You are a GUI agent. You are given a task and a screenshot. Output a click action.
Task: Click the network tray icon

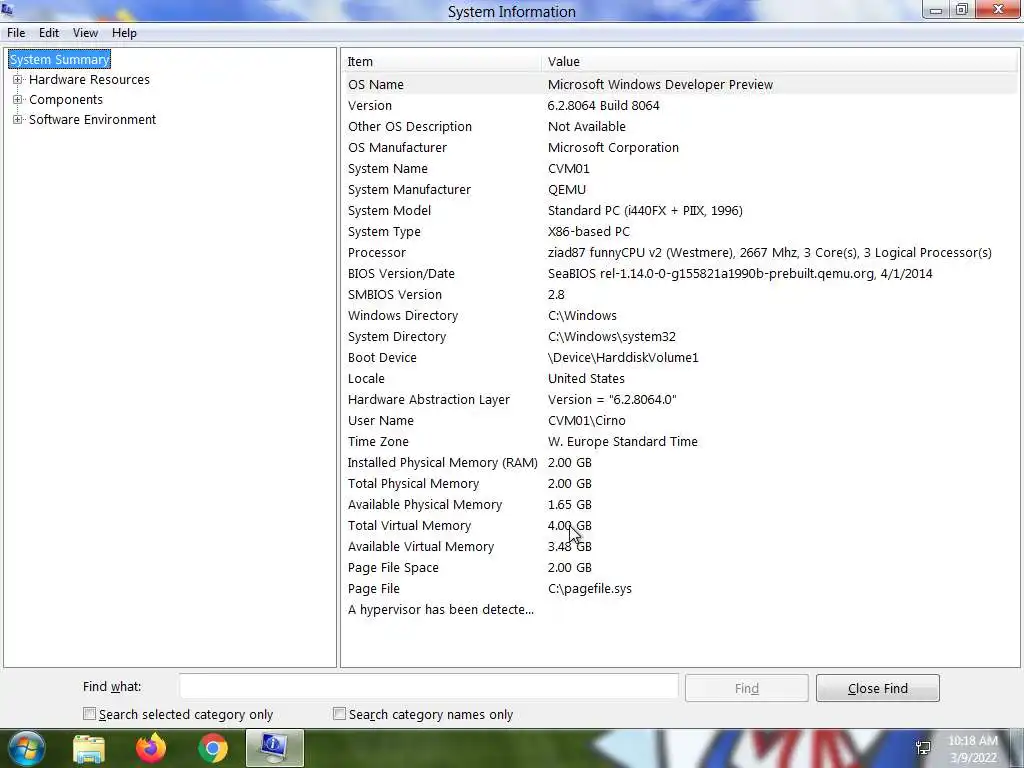(x=923, y=747)
